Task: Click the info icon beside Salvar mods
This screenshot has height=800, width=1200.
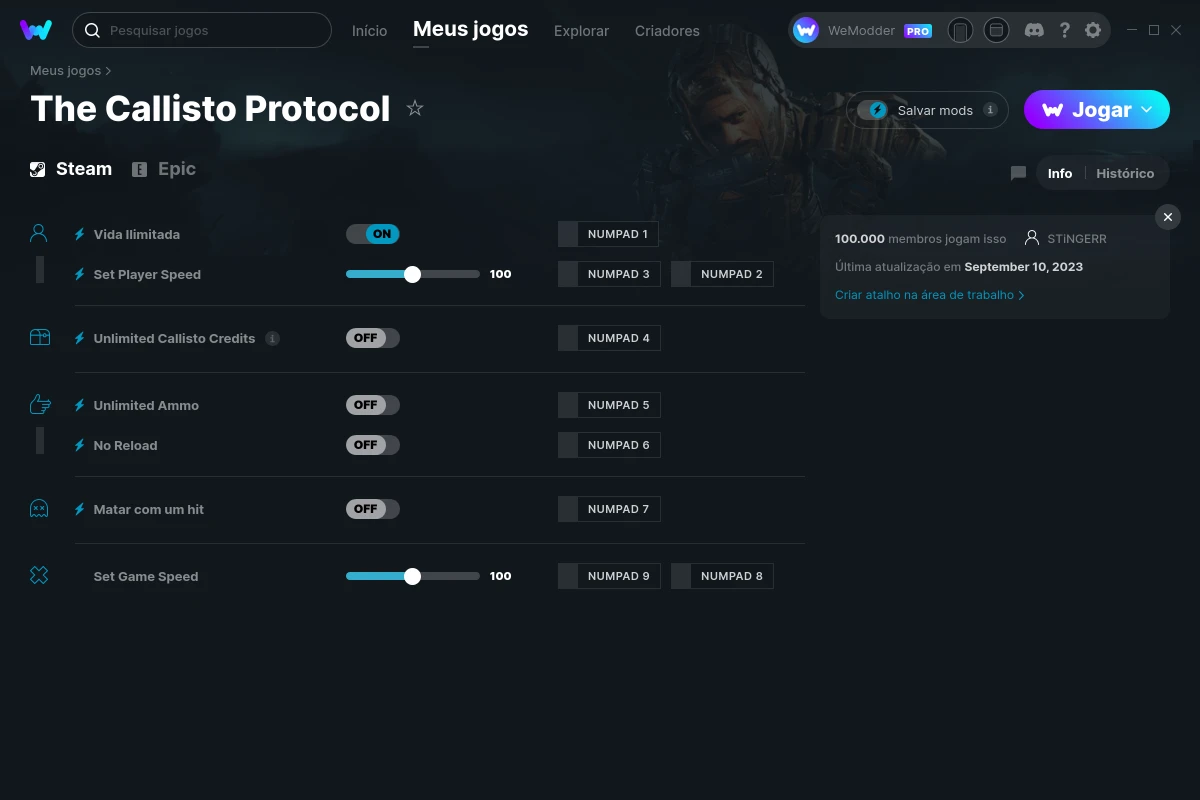Action: pyautogui.click(x=990, y=110)
